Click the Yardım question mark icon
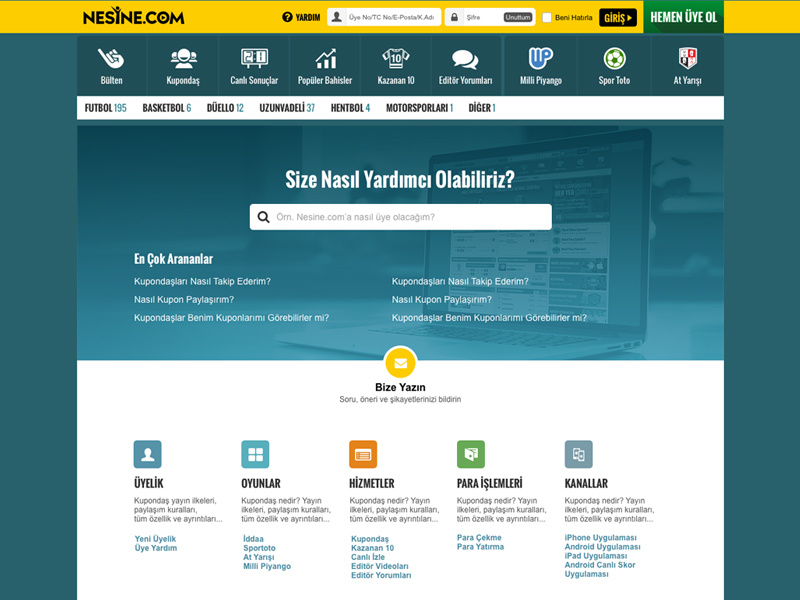The width and height of the screenshot is (800, 600). pyautogui.click(x=287, y=17)
